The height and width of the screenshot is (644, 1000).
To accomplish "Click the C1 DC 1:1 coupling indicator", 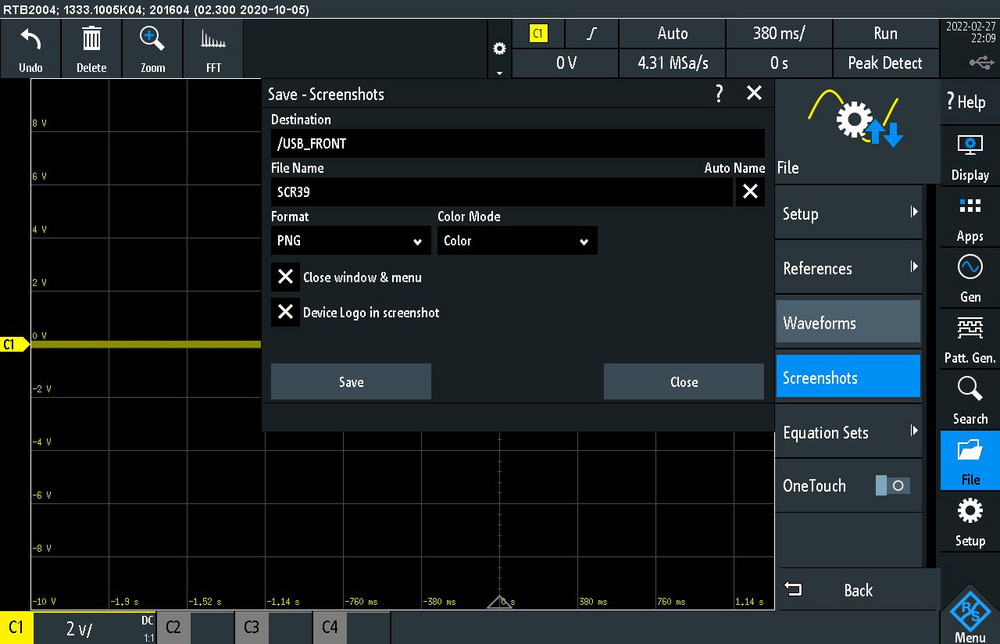I will 148,628.
